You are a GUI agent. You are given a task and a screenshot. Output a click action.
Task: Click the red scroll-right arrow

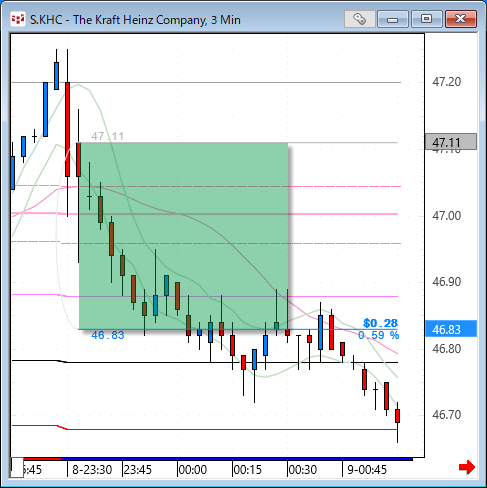(x=467, y=467)
